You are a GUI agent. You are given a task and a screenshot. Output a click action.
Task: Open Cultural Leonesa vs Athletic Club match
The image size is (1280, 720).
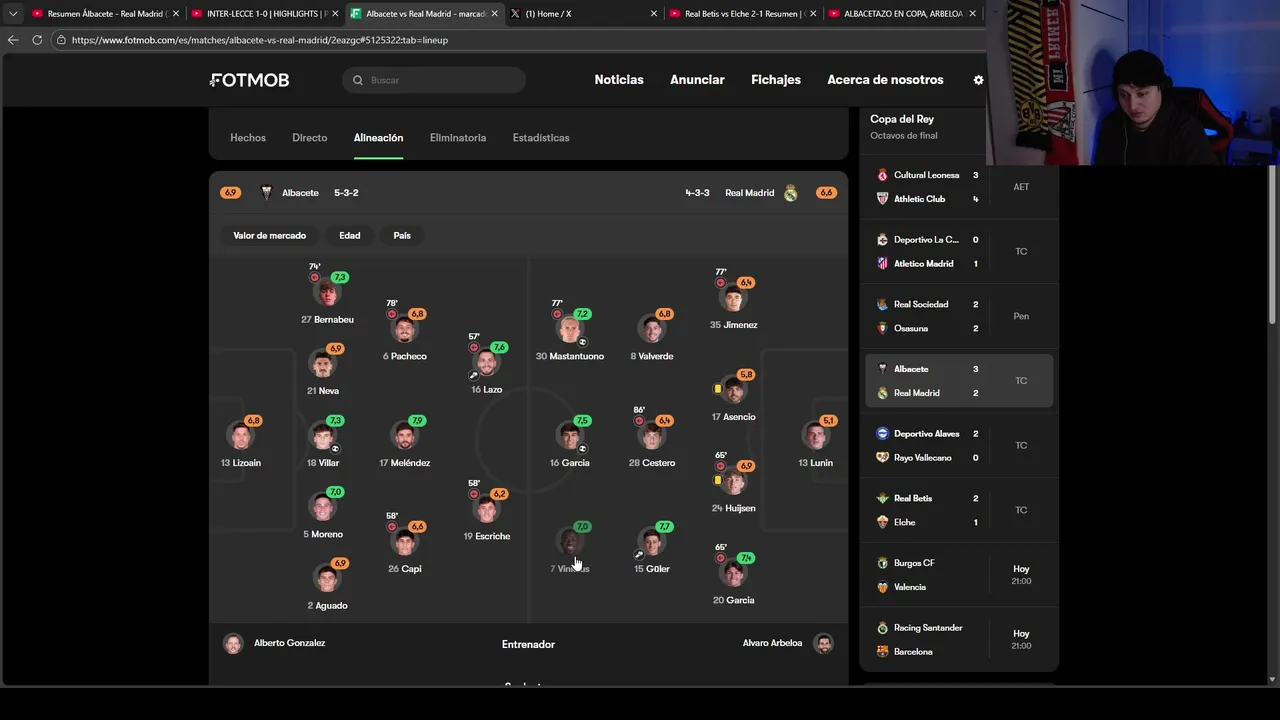tap(959, 187)
